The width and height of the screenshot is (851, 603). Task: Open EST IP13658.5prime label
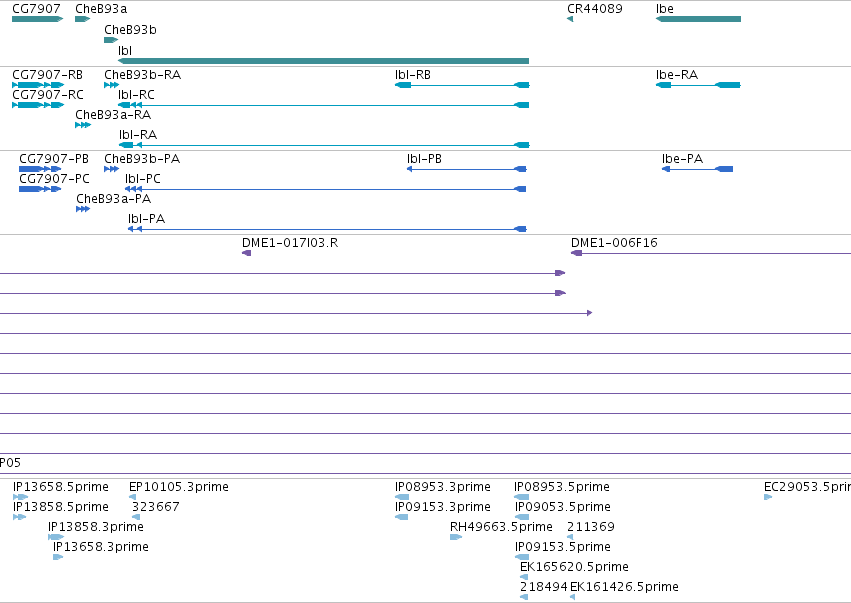click(x=61, y=487)
